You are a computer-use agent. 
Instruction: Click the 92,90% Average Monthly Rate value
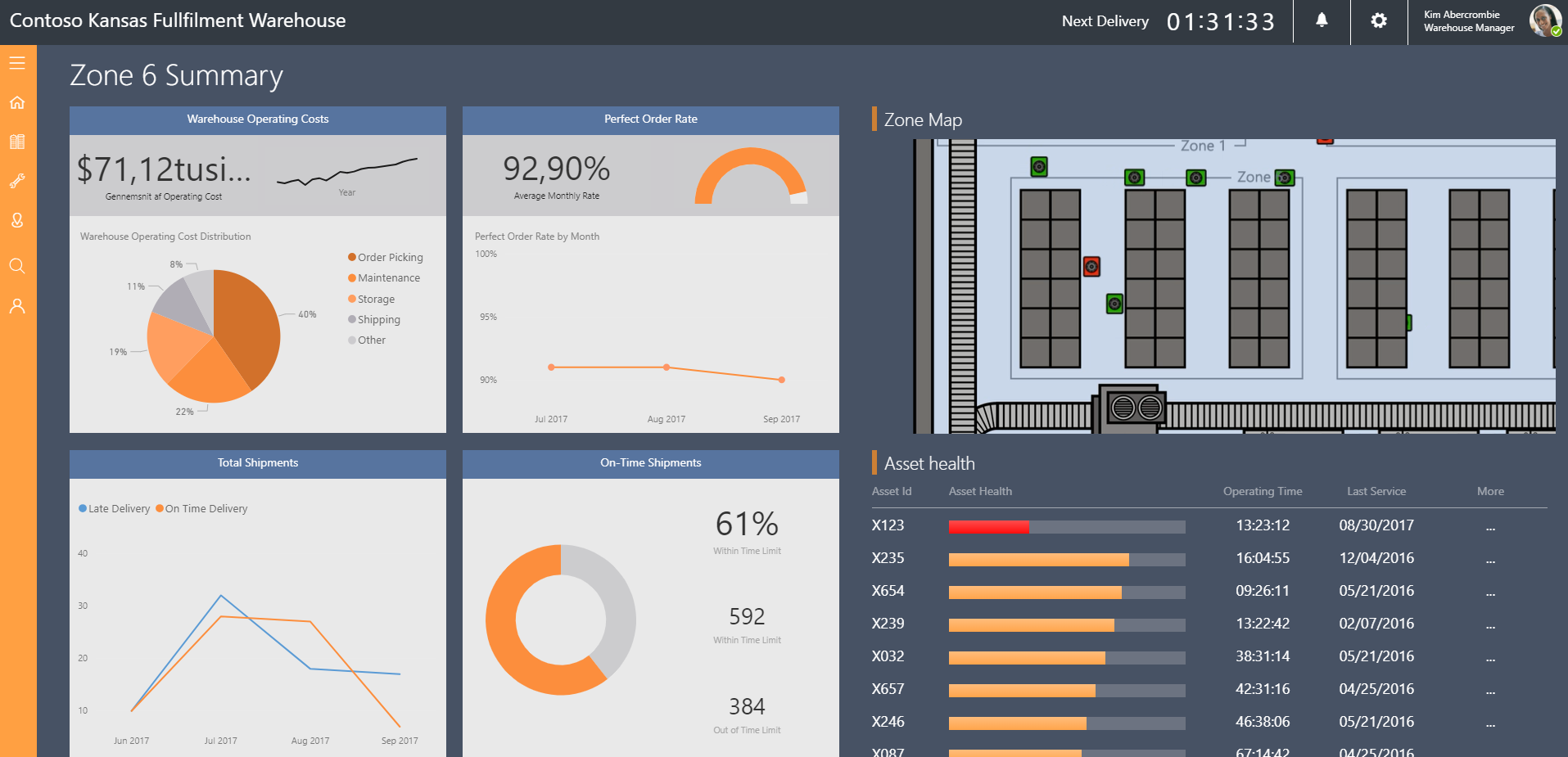[x=557, y=169]
